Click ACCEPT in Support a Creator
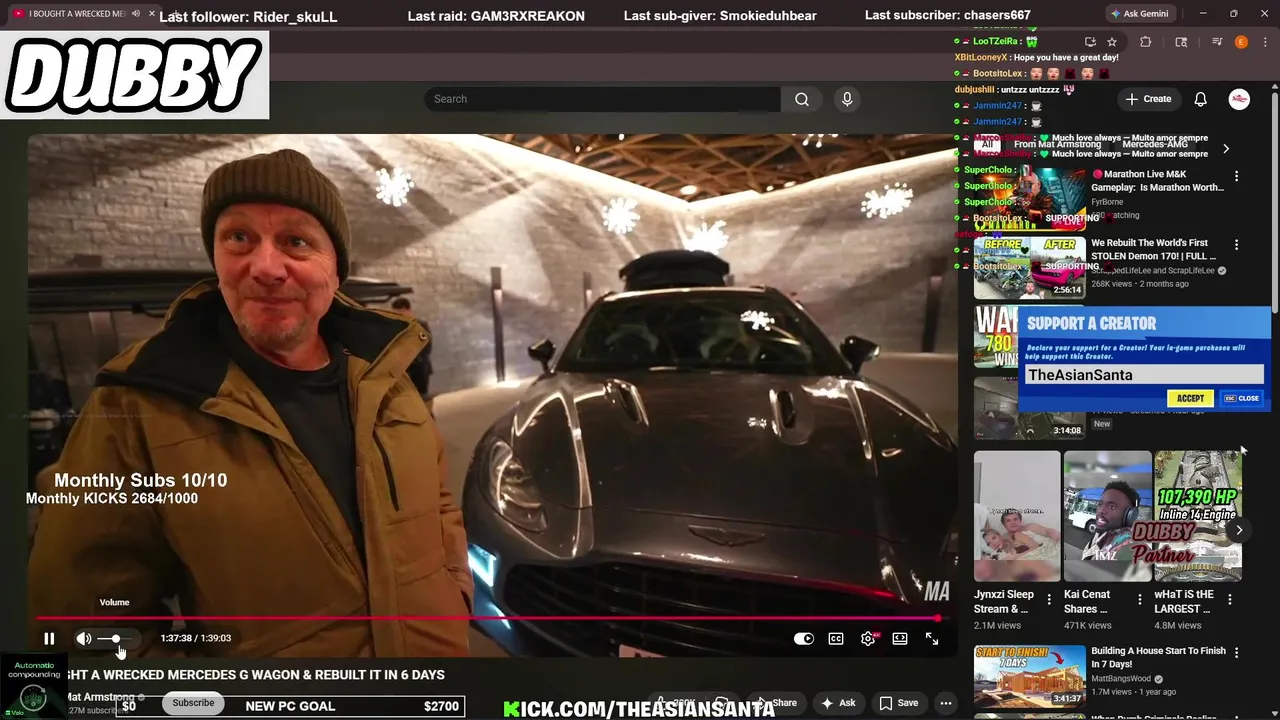This screenshot has height=720, width=1280. click(x=1190, y=398)
